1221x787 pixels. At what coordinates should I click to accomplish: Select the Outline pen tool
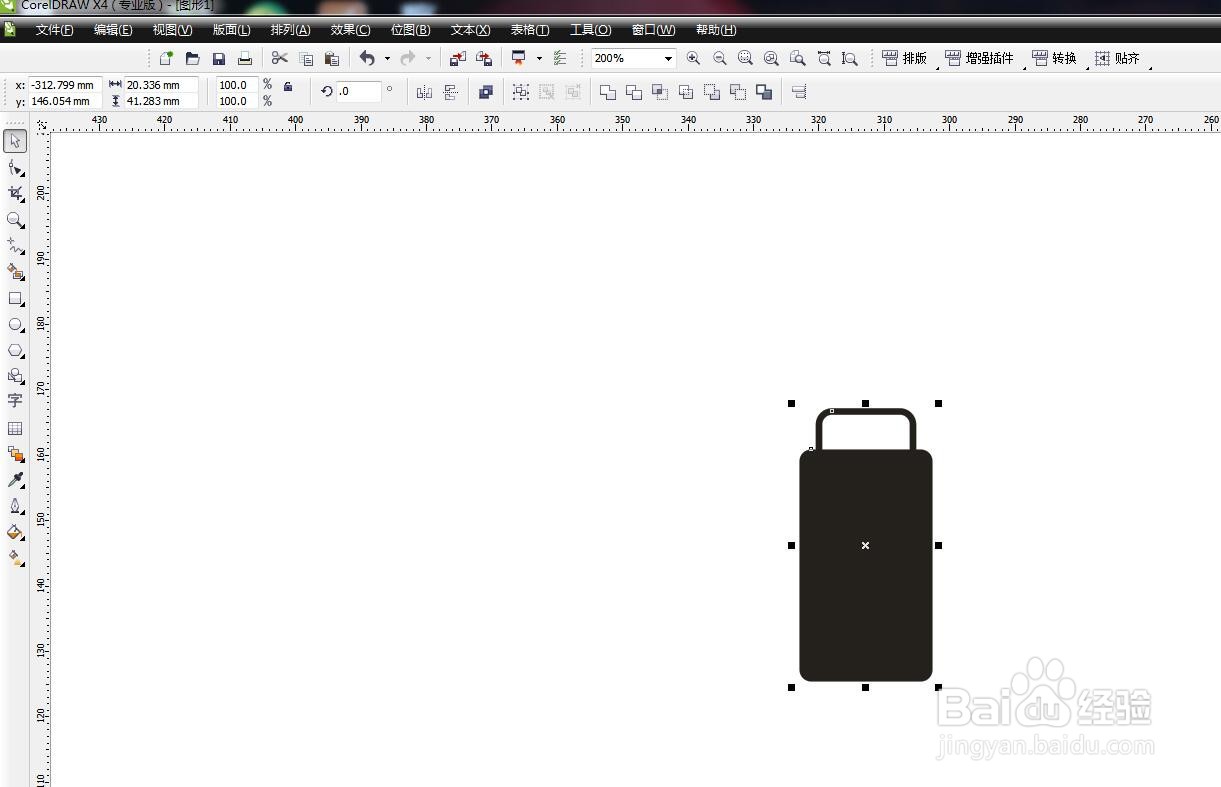(x=15, y=506)
